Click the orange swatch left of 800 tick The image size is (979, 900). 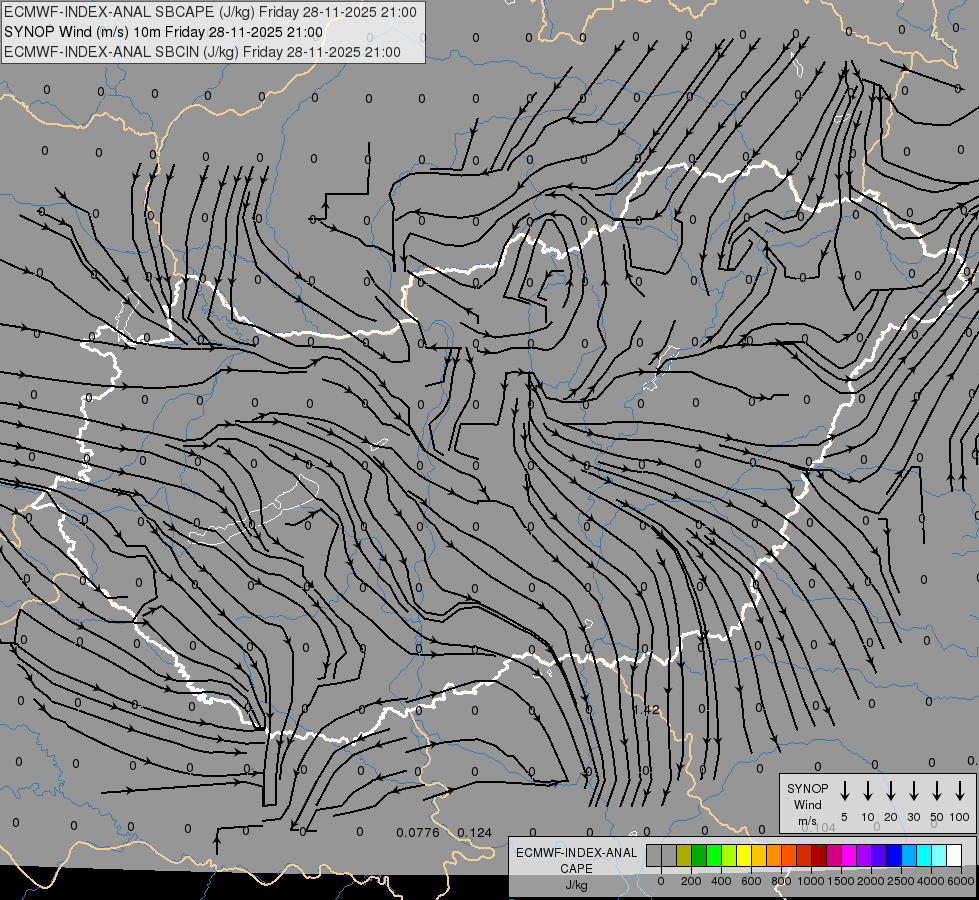coord(774,855)
